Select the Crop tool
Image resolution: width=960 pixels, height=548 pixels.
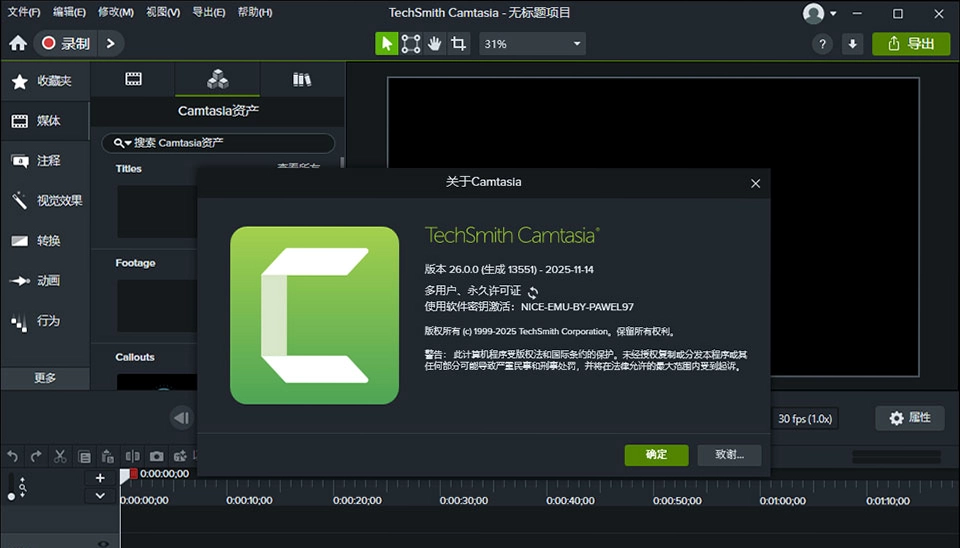tap(458, 43)
